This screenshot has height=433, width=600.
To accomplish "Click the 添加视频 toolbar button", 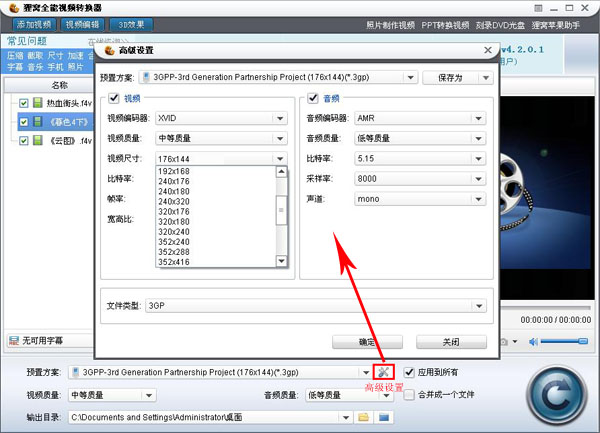I will tap(34, 25).
